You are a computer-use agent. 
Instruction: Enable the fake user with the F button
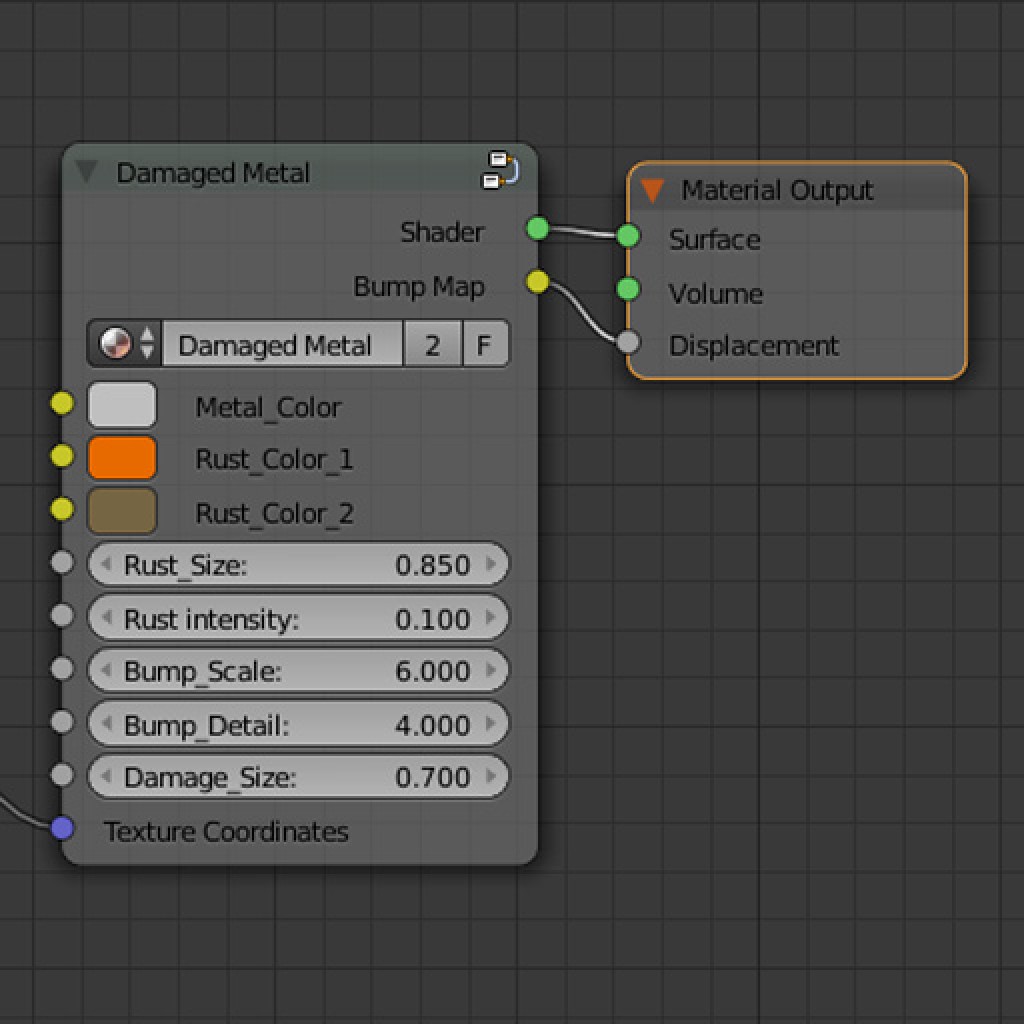[x=485, y=344]
